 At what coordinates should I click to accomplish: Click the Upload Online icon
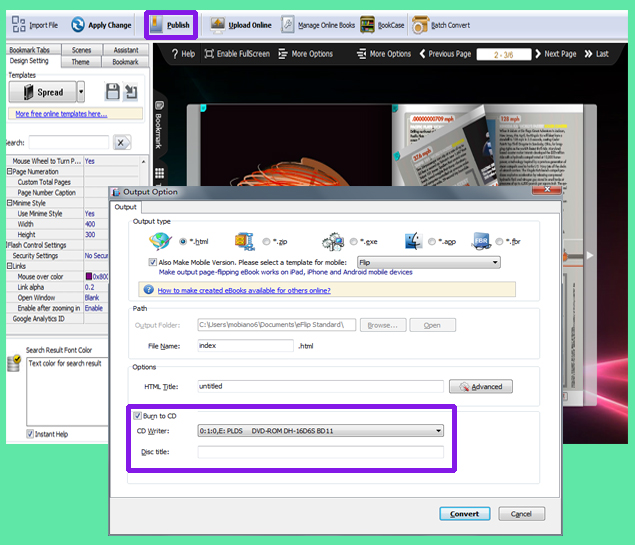[217, 25]
